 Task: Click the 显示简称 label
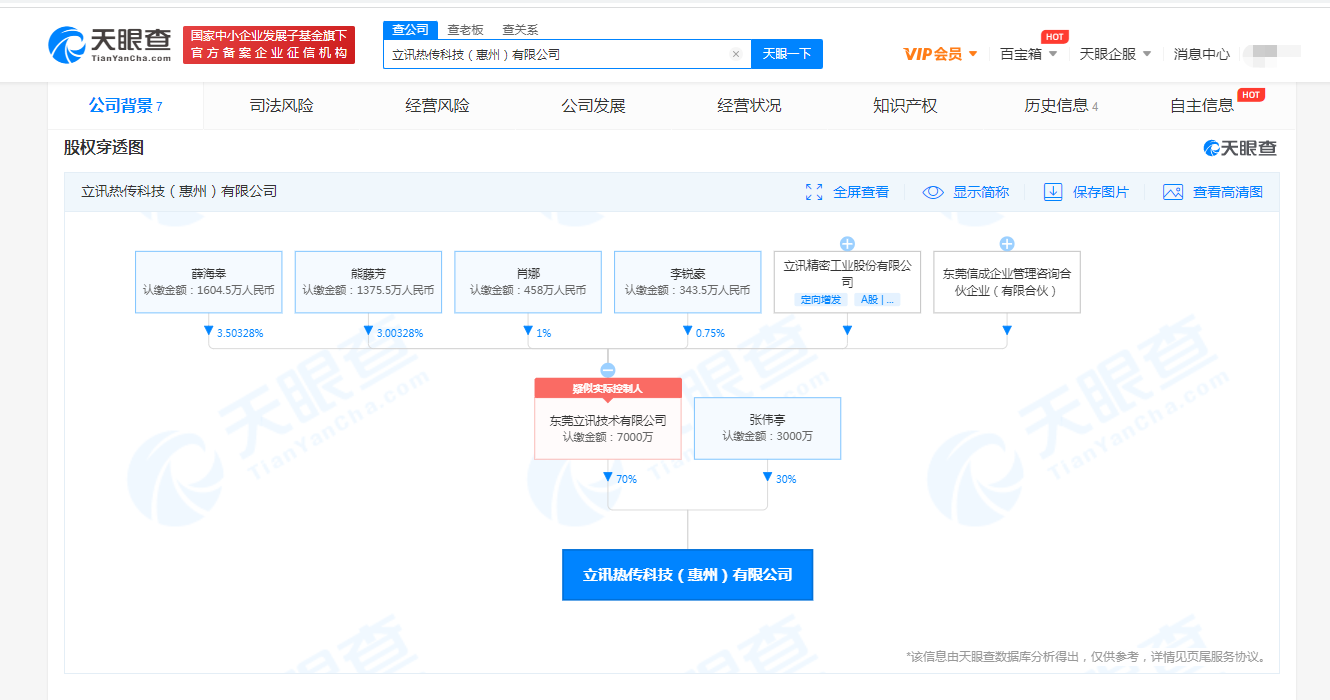981,192
